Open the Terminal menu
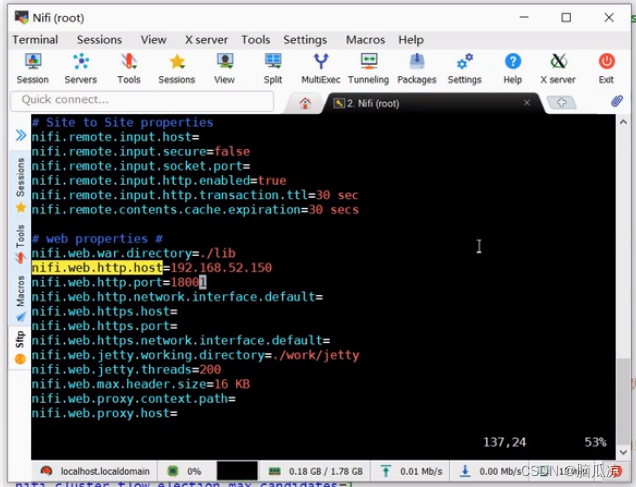The image size is (636, 487). point(35,40)
